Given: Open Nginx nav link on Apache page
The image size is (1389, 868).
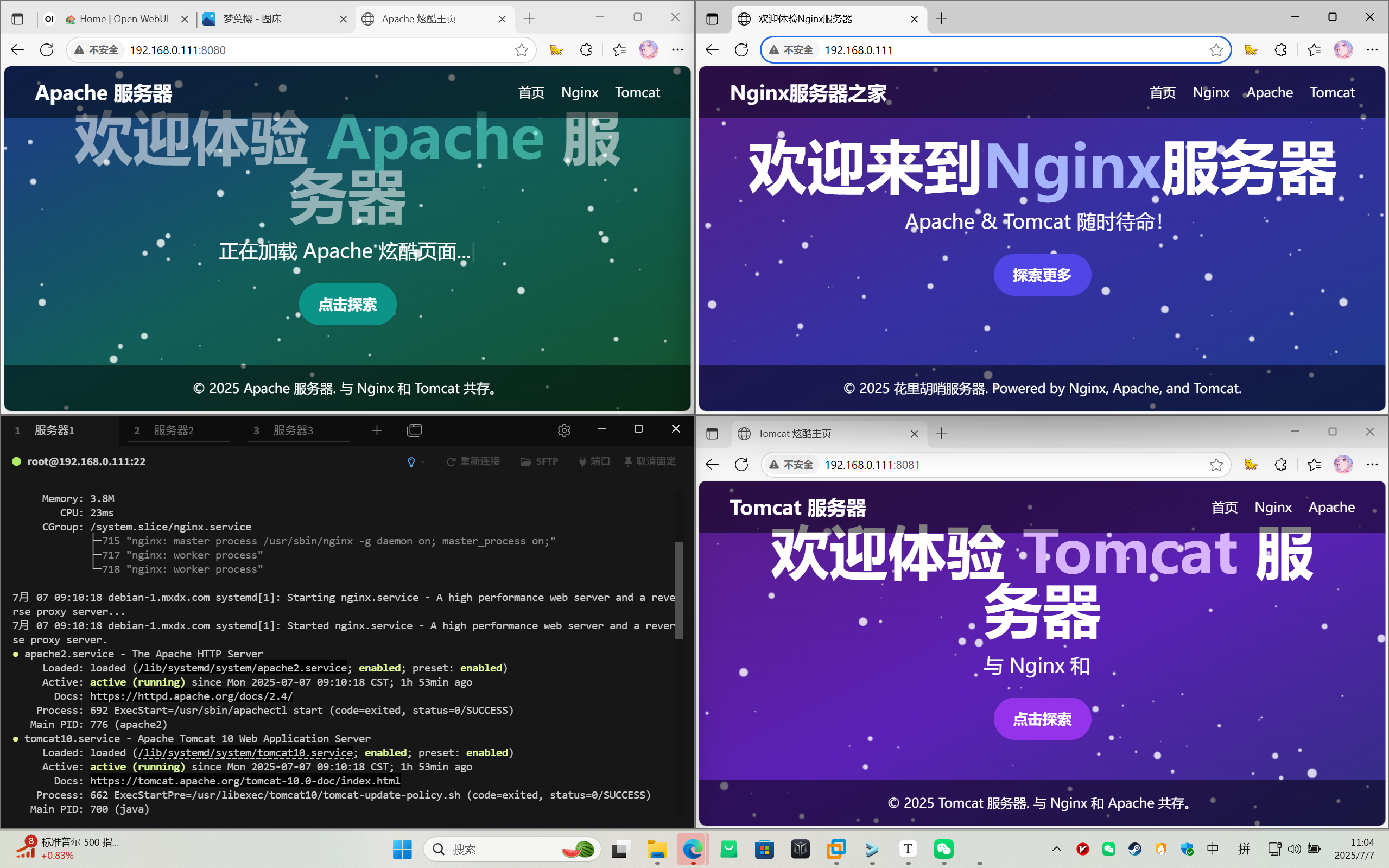Looking at the screenshot, I should (x=580, y=92).
